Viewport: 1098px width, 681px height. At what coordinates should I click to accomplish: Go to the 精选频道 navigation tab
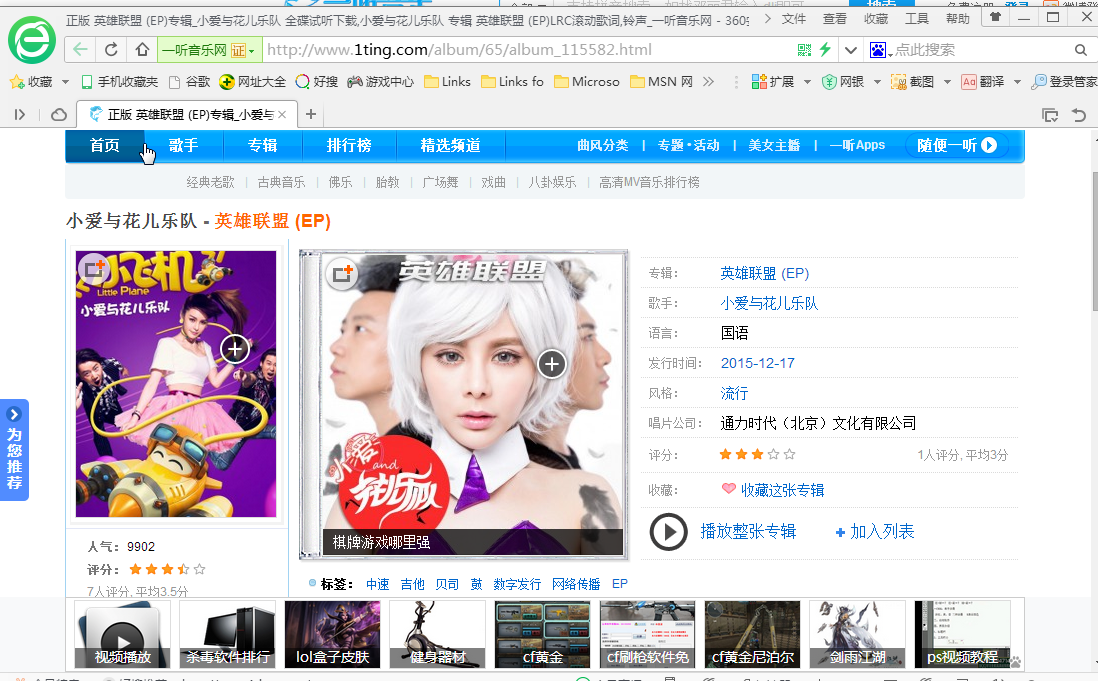[x=450, y=146]
